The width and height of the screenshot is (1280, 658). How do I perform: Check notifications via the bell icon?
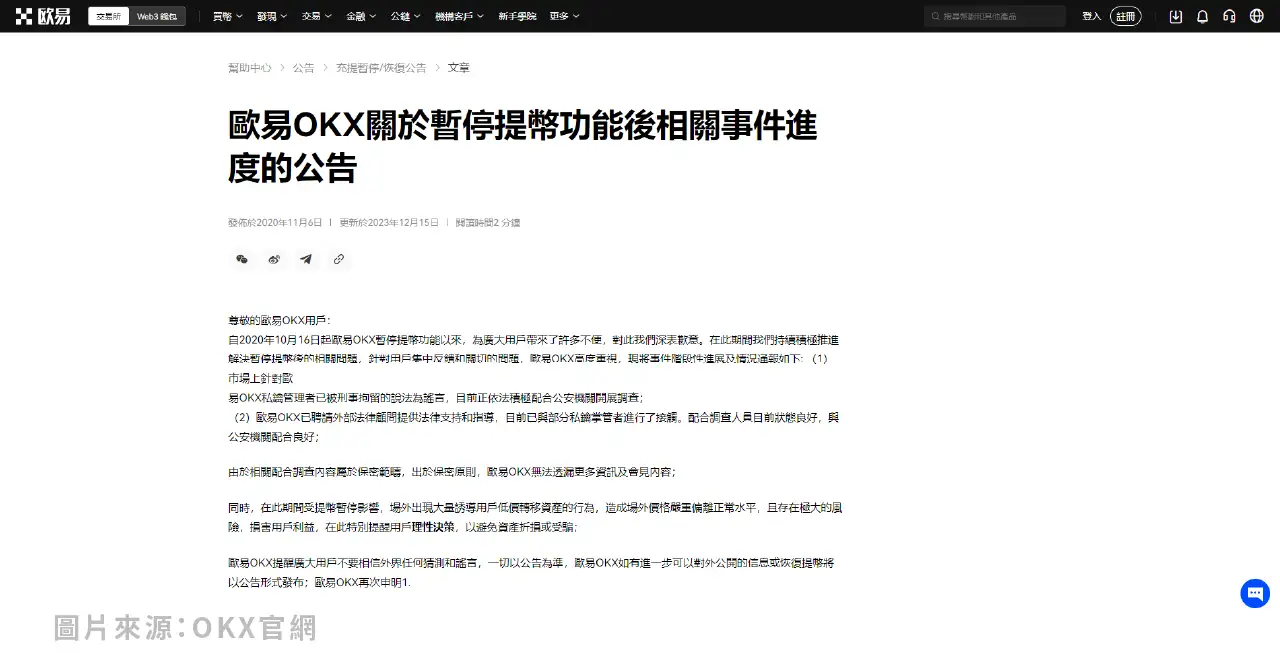point(1202,16)
